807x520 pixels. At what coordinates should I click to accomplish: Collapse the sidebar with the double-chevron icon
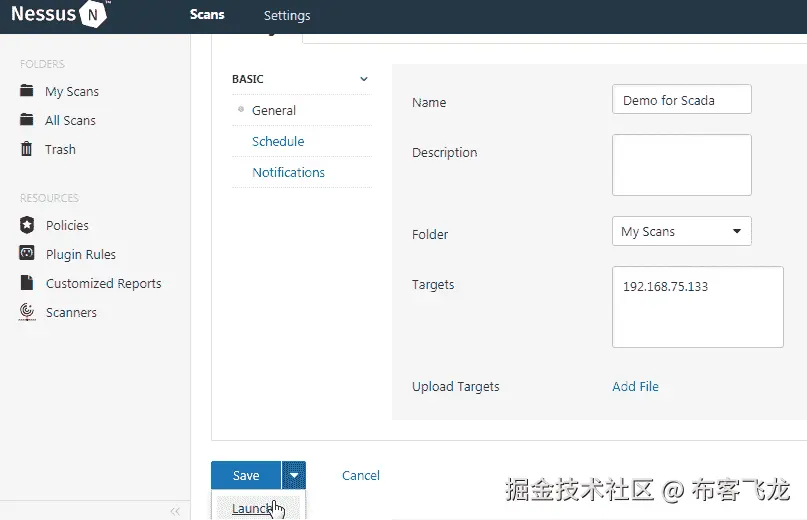coord(175,511)
